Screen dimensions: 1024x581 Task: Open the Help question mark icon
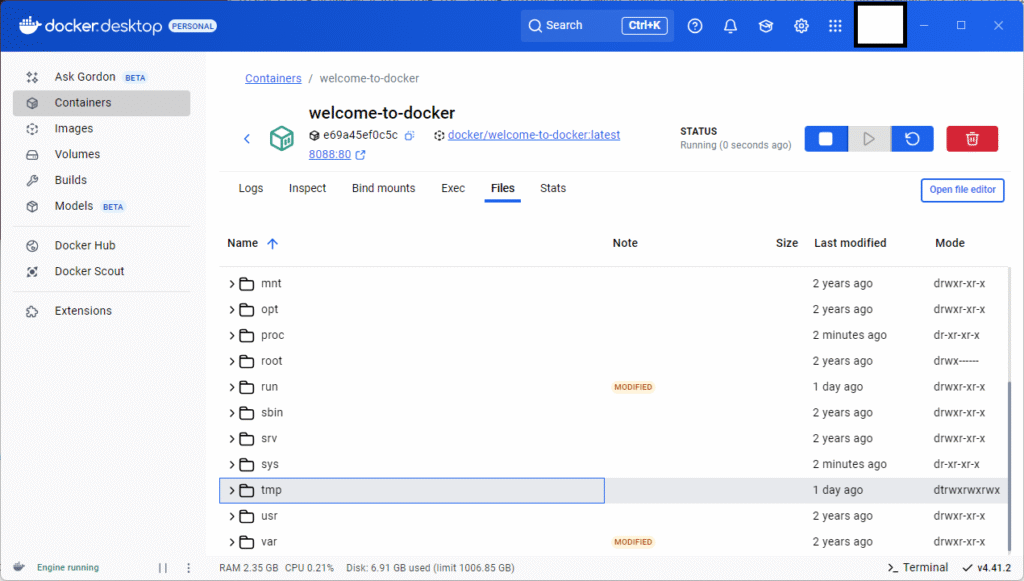click(x=695, y=26)
